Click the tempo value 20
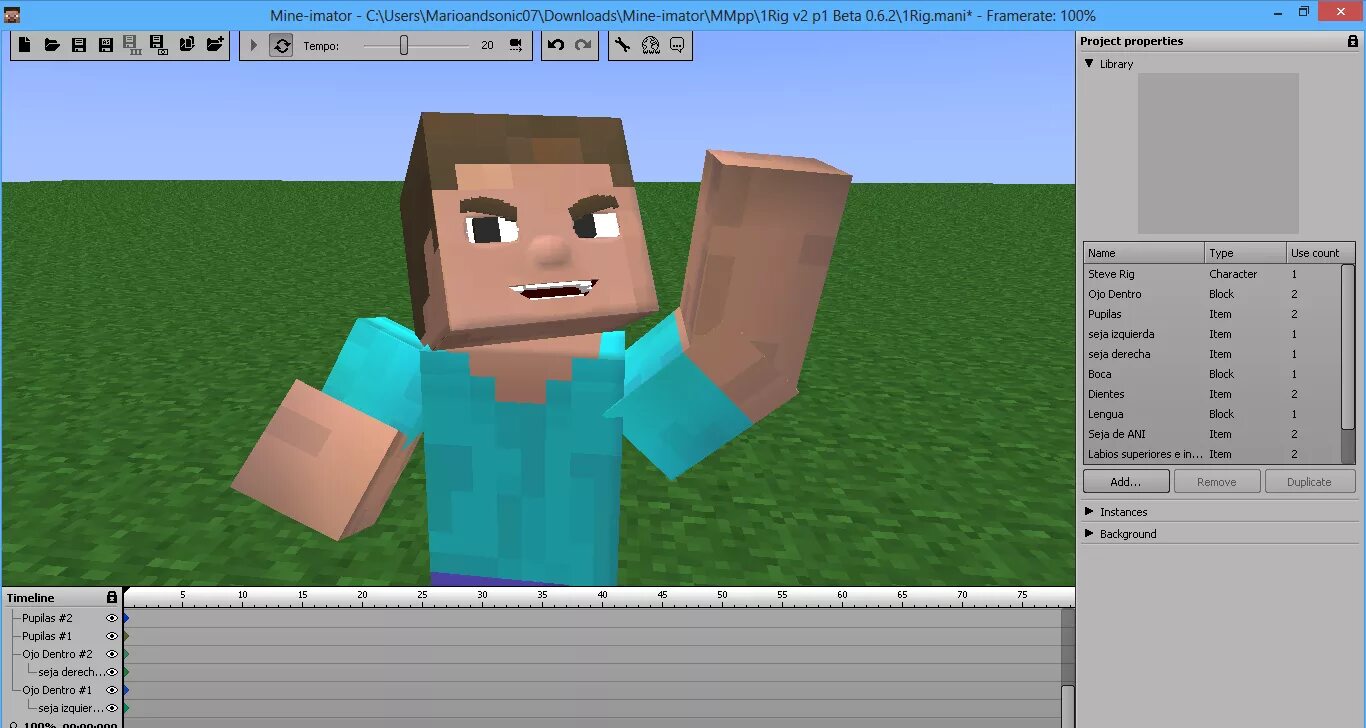The image size is (1366, 728). click(x=487, y=45)
